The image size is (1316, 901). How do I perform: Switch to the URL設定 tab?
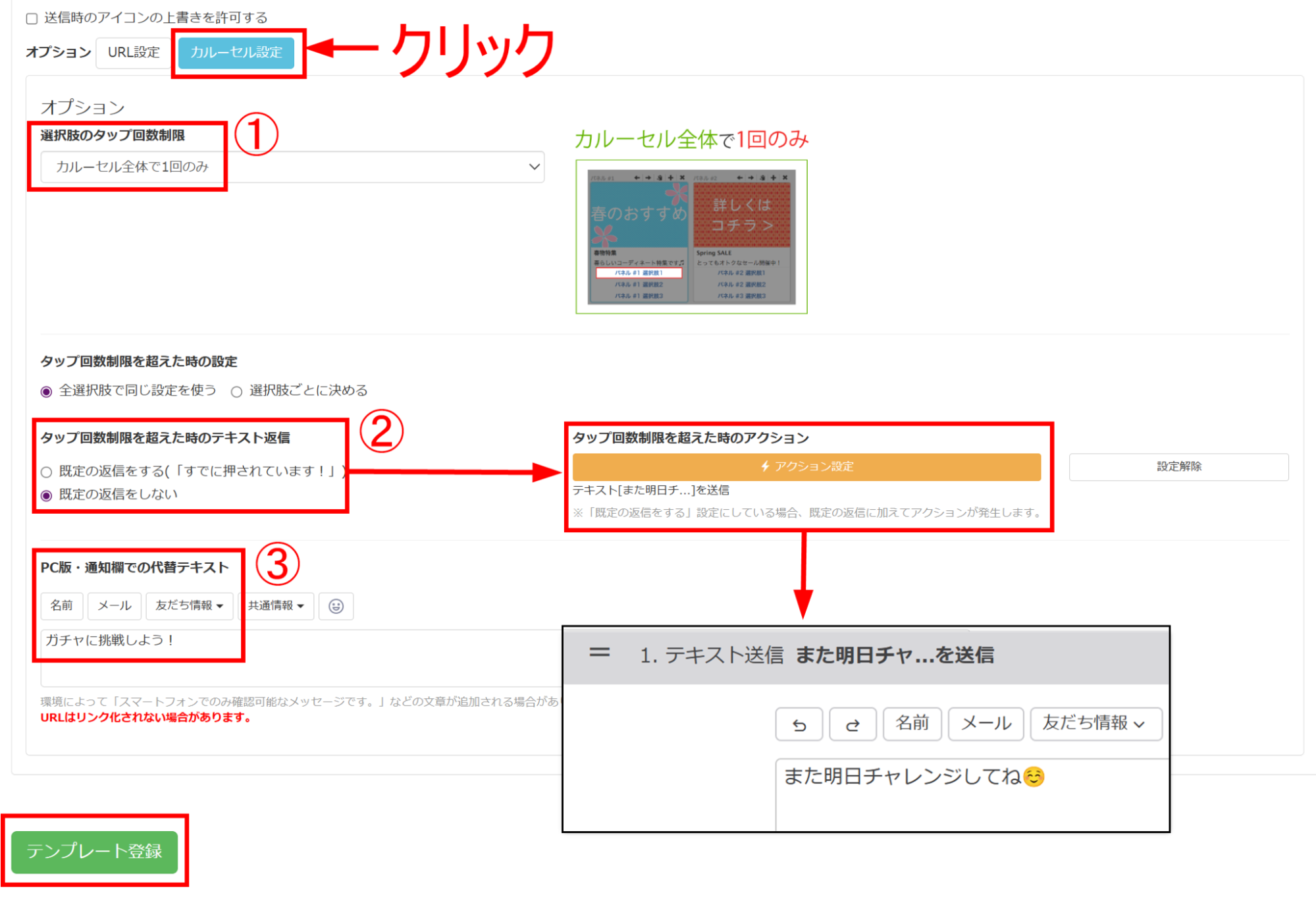pyautogui.click(x=133, y=53)
